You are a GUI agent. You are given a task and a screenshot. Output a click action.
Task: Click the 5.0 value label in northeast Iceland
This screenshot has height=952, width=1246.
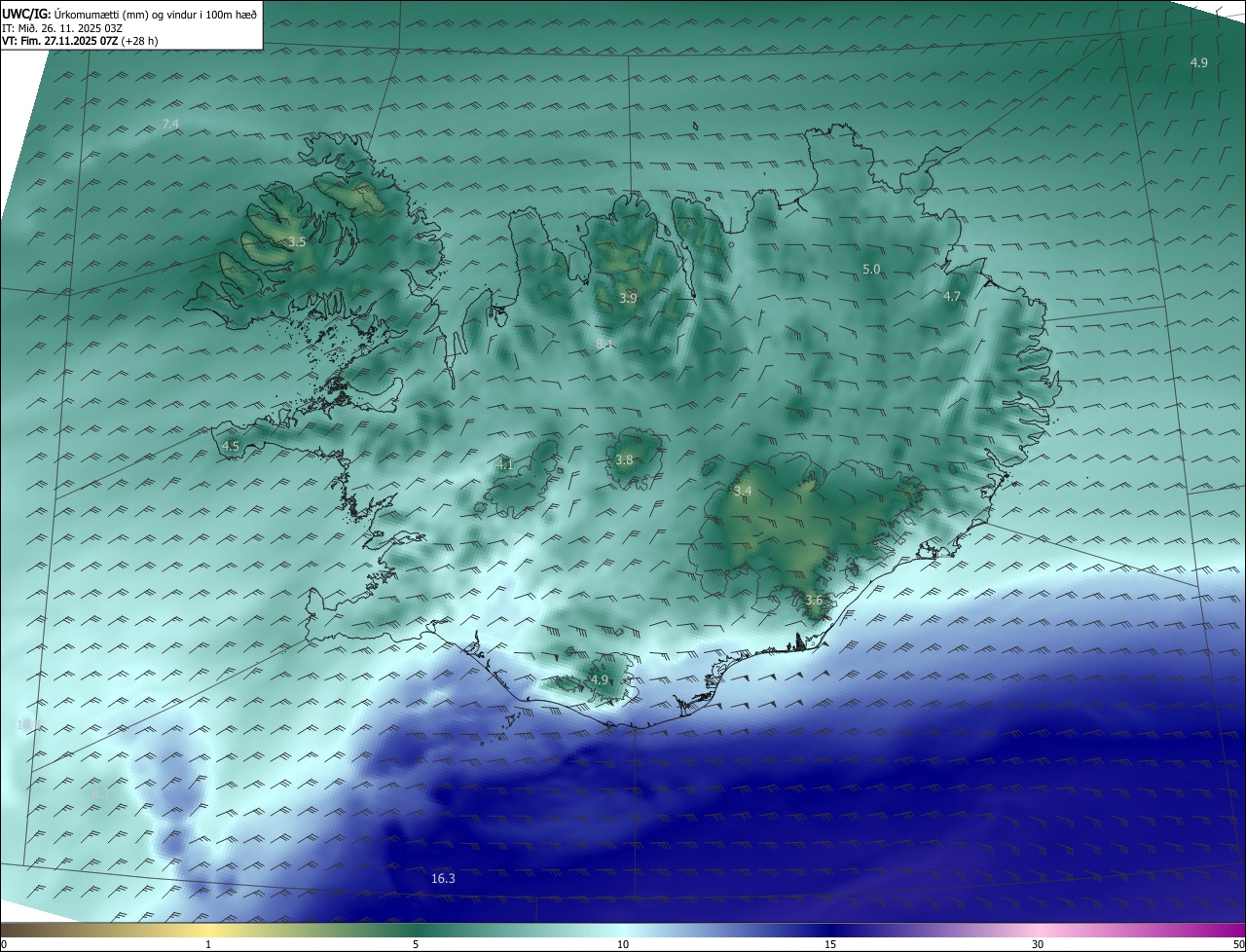[x=871, y=269]
